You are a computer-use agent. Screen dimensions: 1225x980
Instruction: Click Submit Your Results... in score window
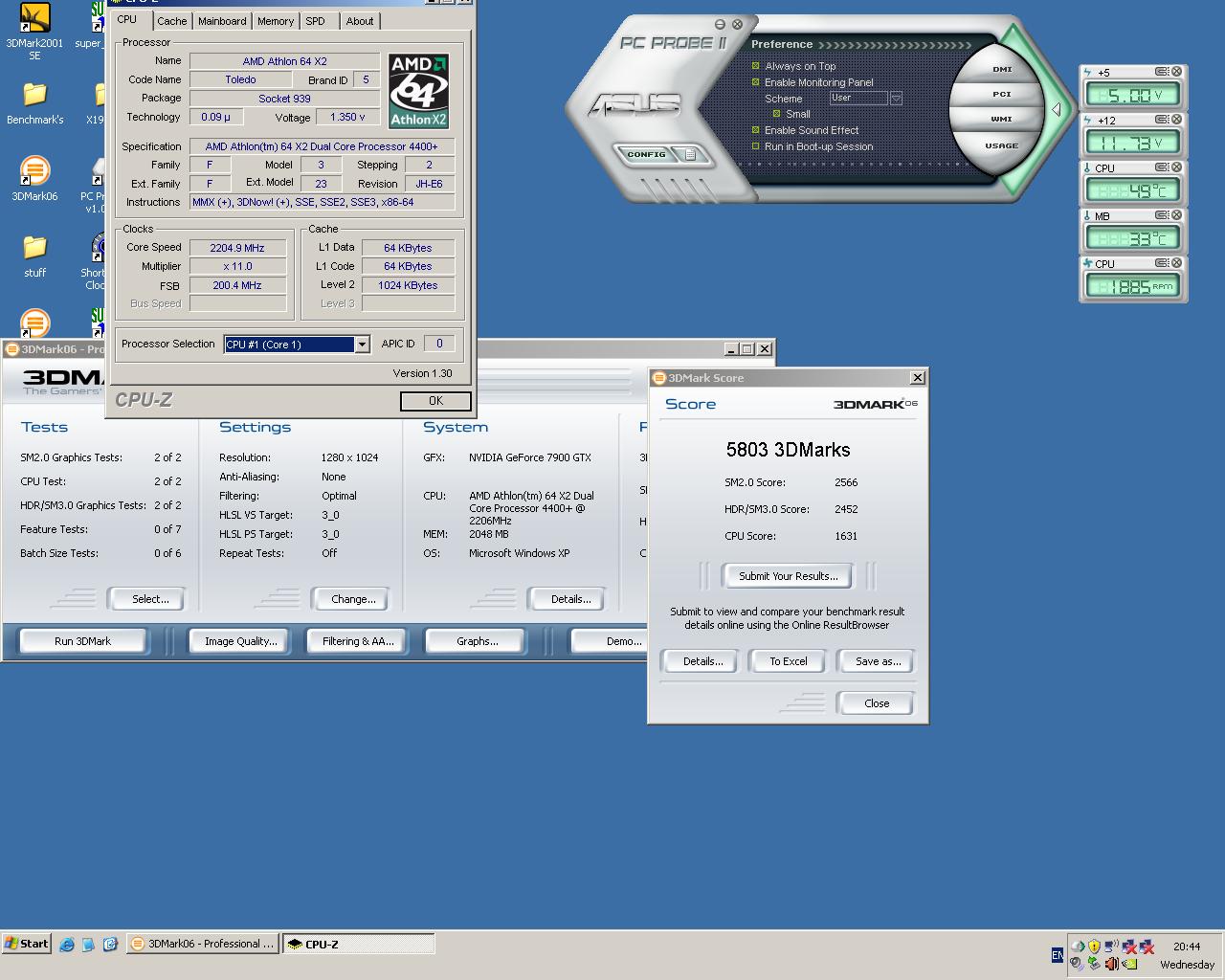coord(789,576)
